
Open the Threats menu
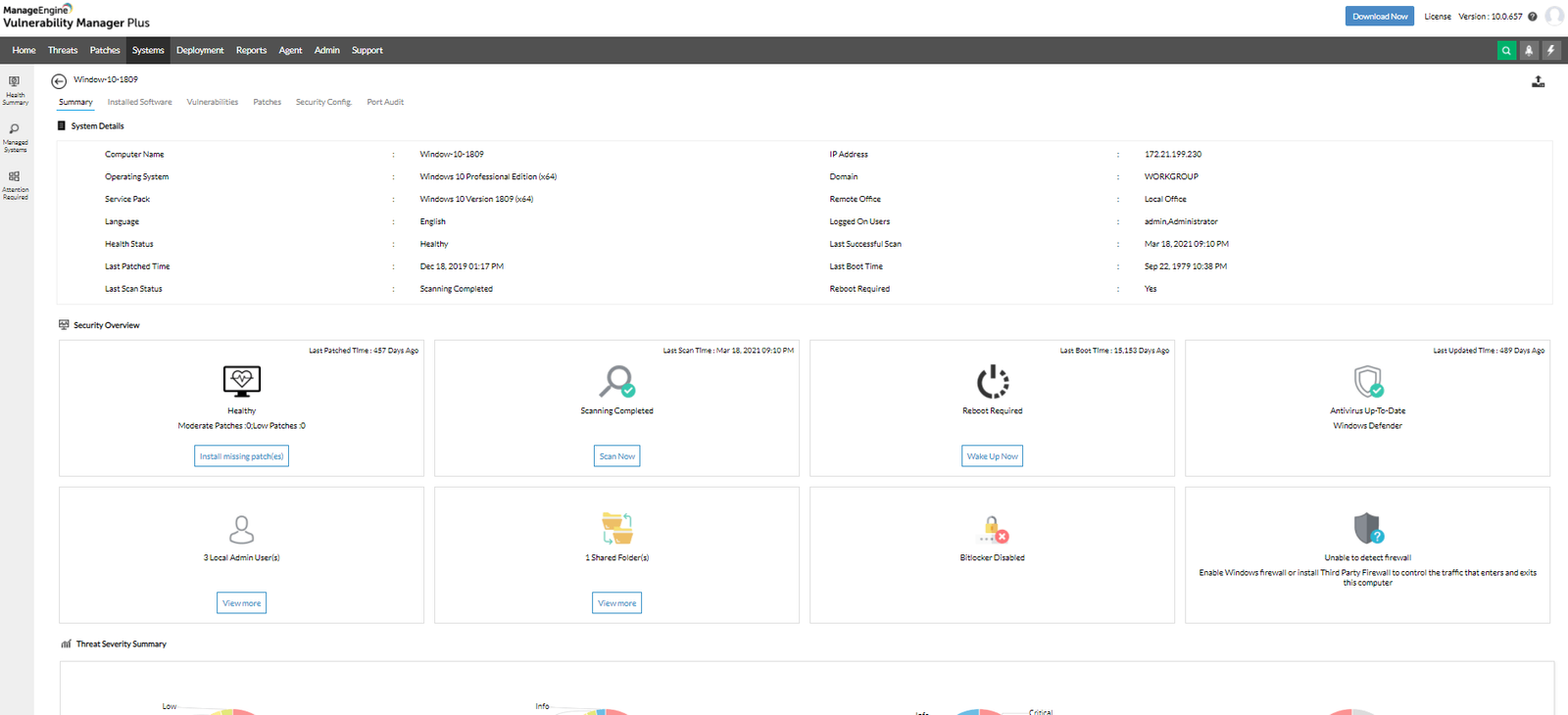[63, 51]
